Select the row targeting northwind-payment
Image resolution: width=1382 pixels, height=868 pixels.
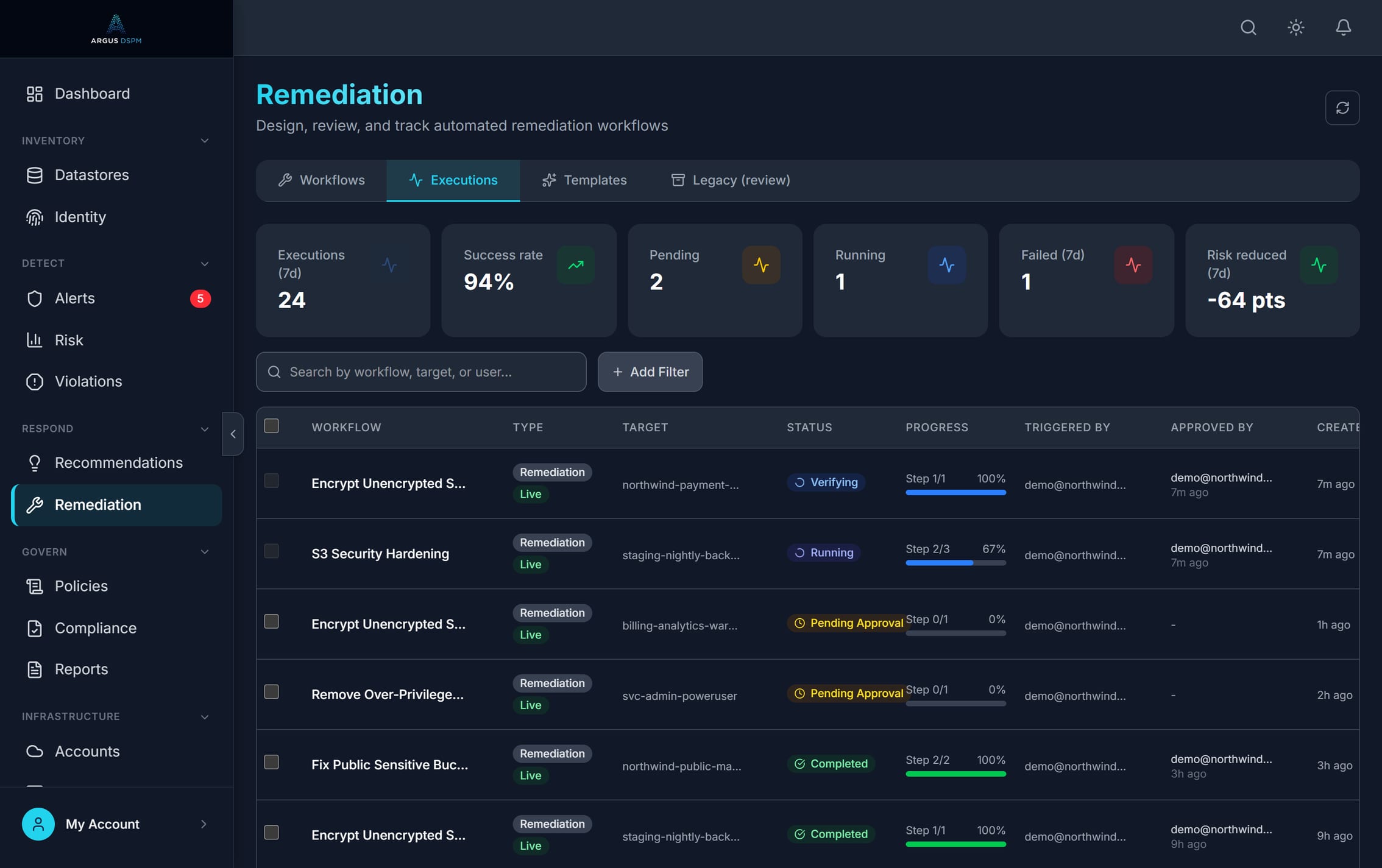[x=271, y=481]
